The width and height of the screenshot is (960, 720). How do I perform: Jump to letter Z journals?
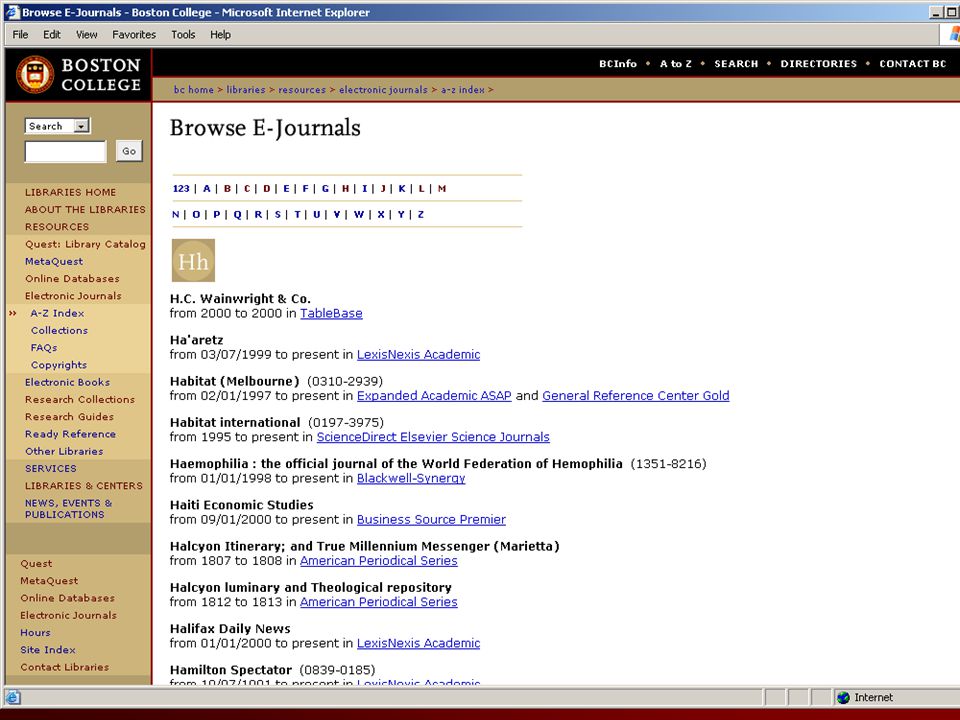click(421, 214)
